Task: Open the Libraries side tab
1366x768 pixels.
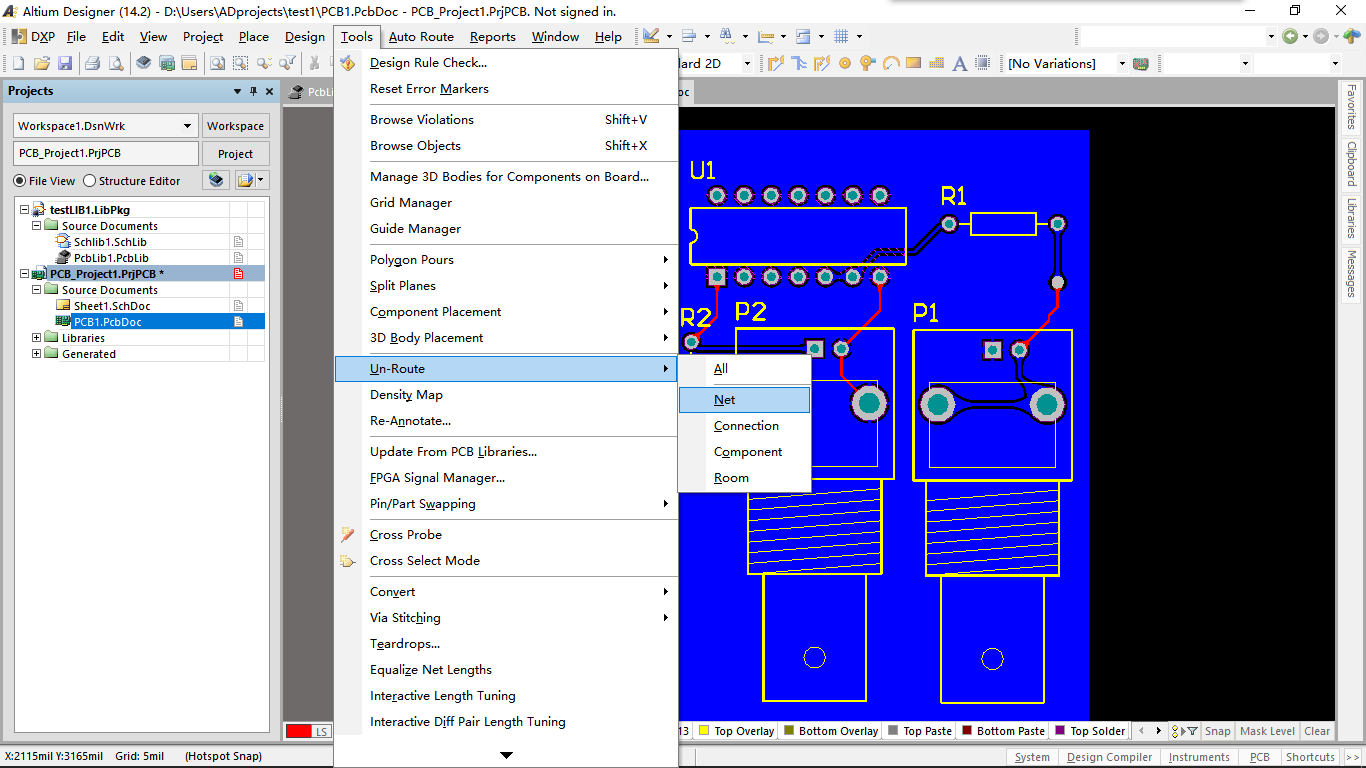Action: [x=1351, y=217]
